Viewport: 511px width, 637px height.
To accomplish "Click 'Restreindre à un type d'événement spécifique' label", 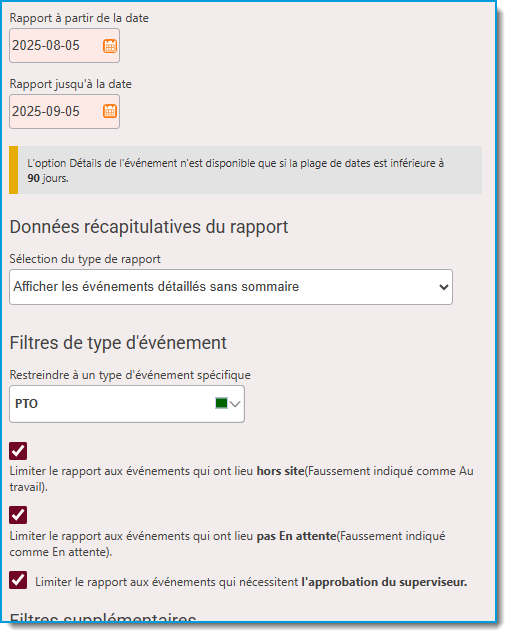I will tap(130, 375).
